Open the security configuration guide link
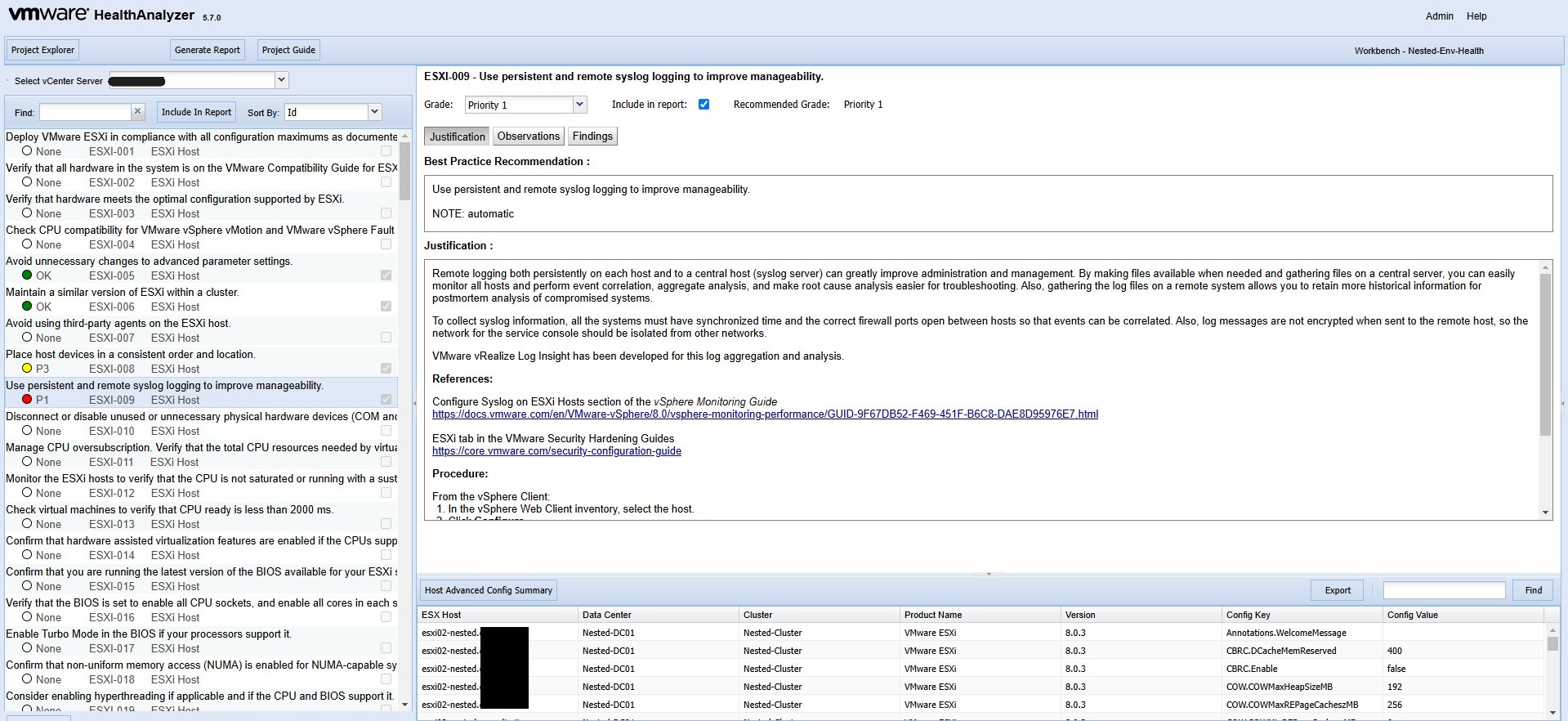The height and width of the screenshot is (721, 1568). (556, 451)
